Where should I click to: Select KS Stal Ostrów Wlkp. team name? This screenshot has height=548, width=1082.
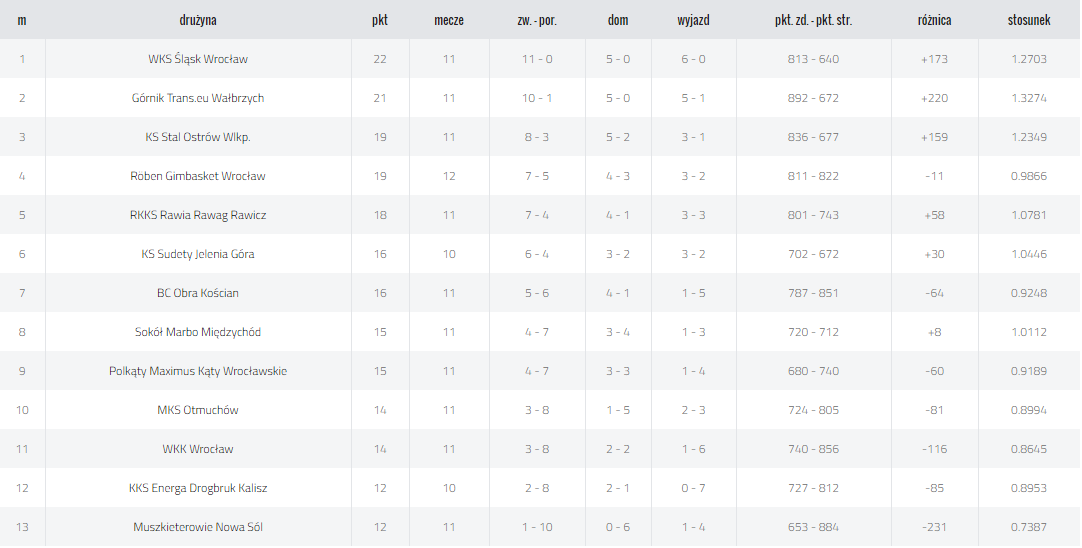[198, 137]
